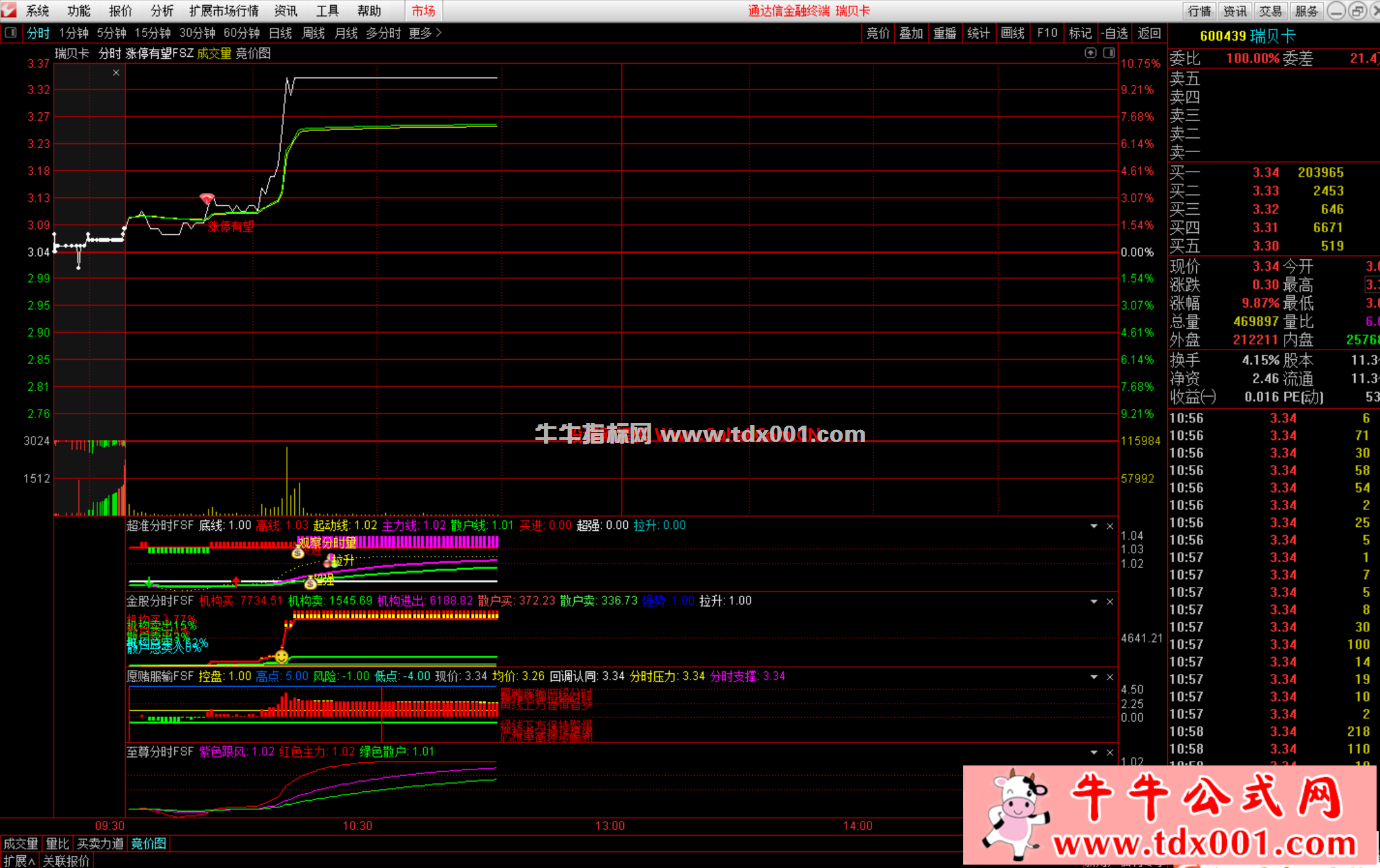The height and width of the screenshot is (868, 1380).
Task: Switch to the 市场 tab
Action: click(x=424, y=11)
